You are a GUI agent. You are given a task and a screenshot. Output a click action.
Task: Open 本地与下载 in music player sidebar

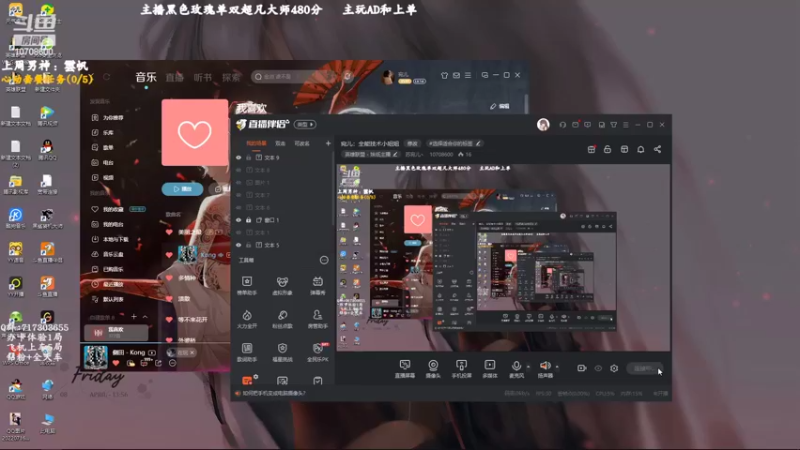[x=111, y=239]
